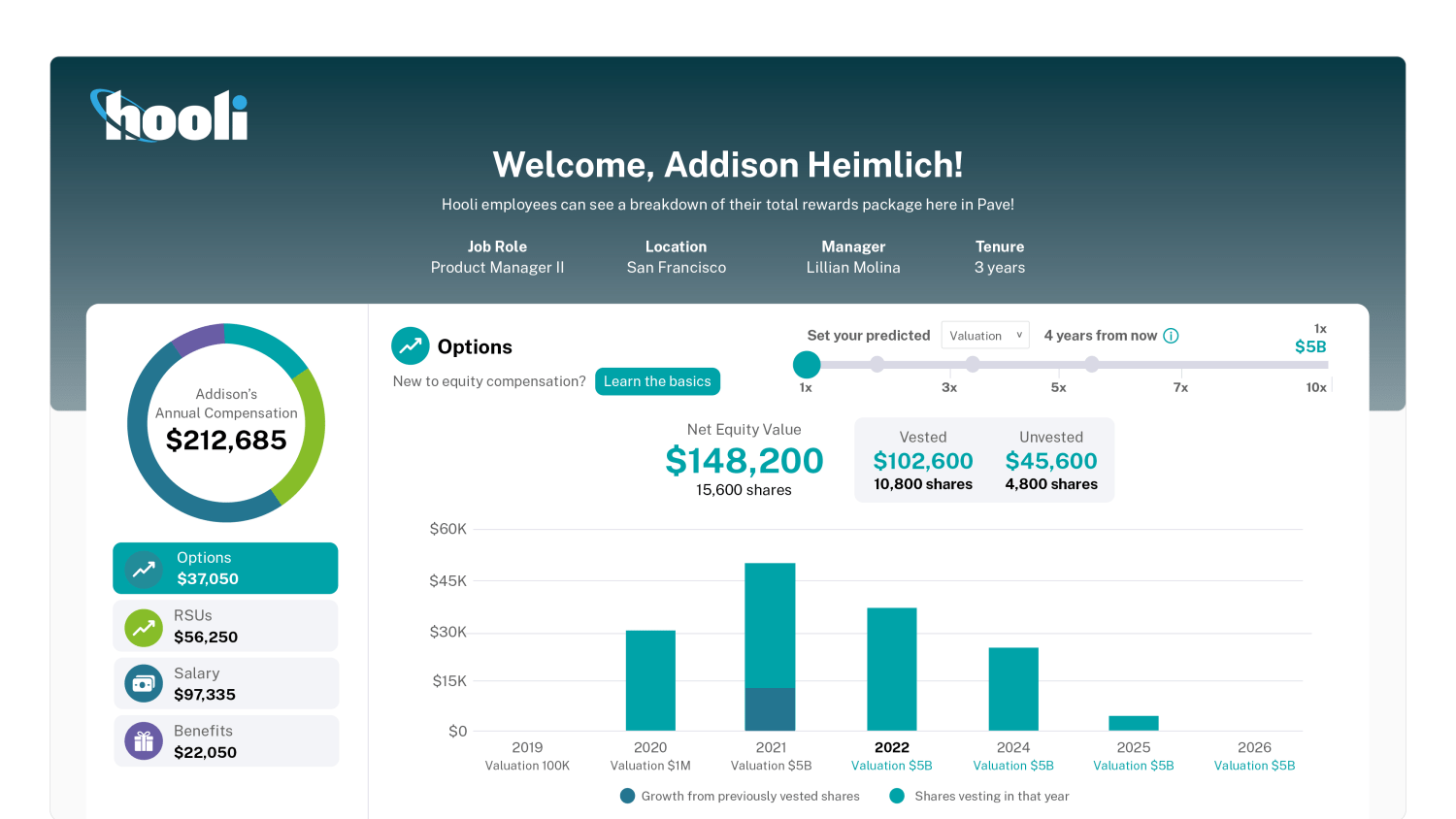1456x819 pixels.
Task: Click the Options trending-arrow icon in sidebar
Action: tap(144, 570)
